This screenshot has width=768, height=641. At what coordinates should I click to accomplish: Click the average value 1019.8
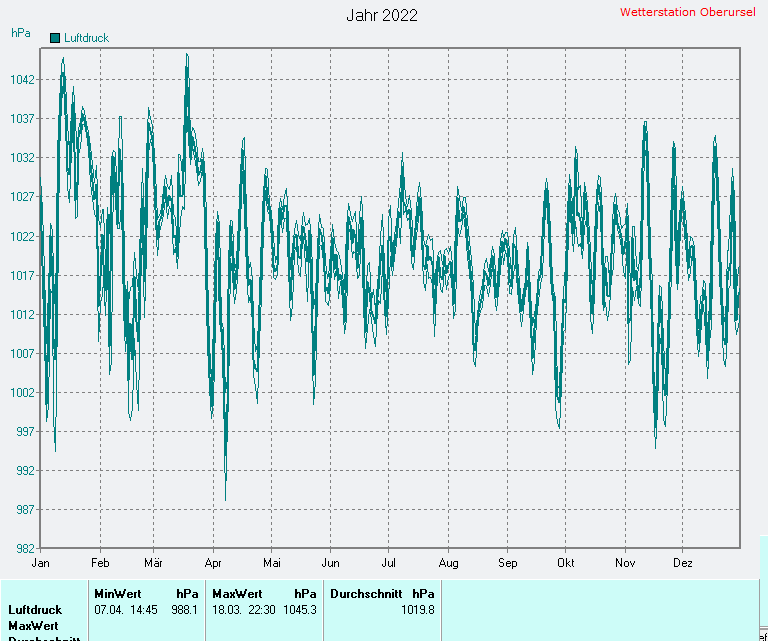[x=418, y=610]
